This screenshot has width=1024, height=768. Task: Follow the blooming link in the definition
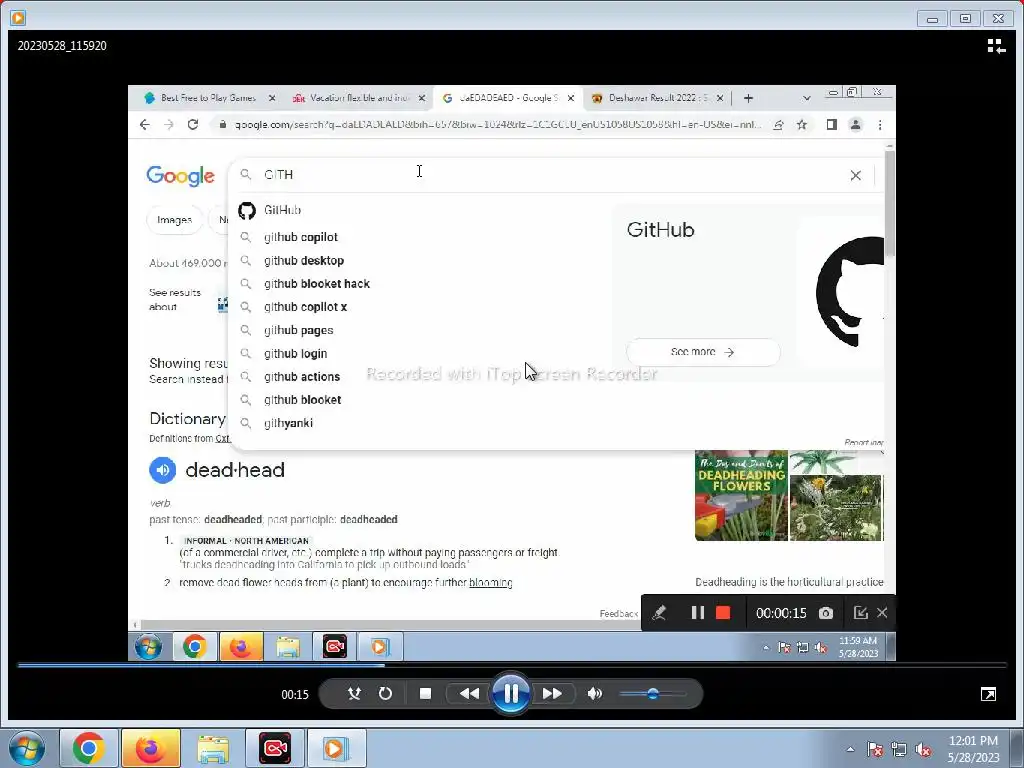(x=490, y=583)
